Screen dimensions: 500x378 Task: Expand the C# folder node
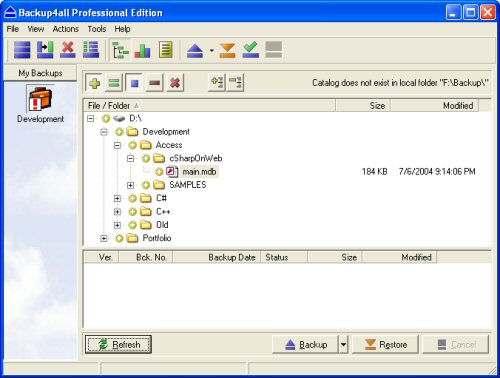tap(117, 199)
